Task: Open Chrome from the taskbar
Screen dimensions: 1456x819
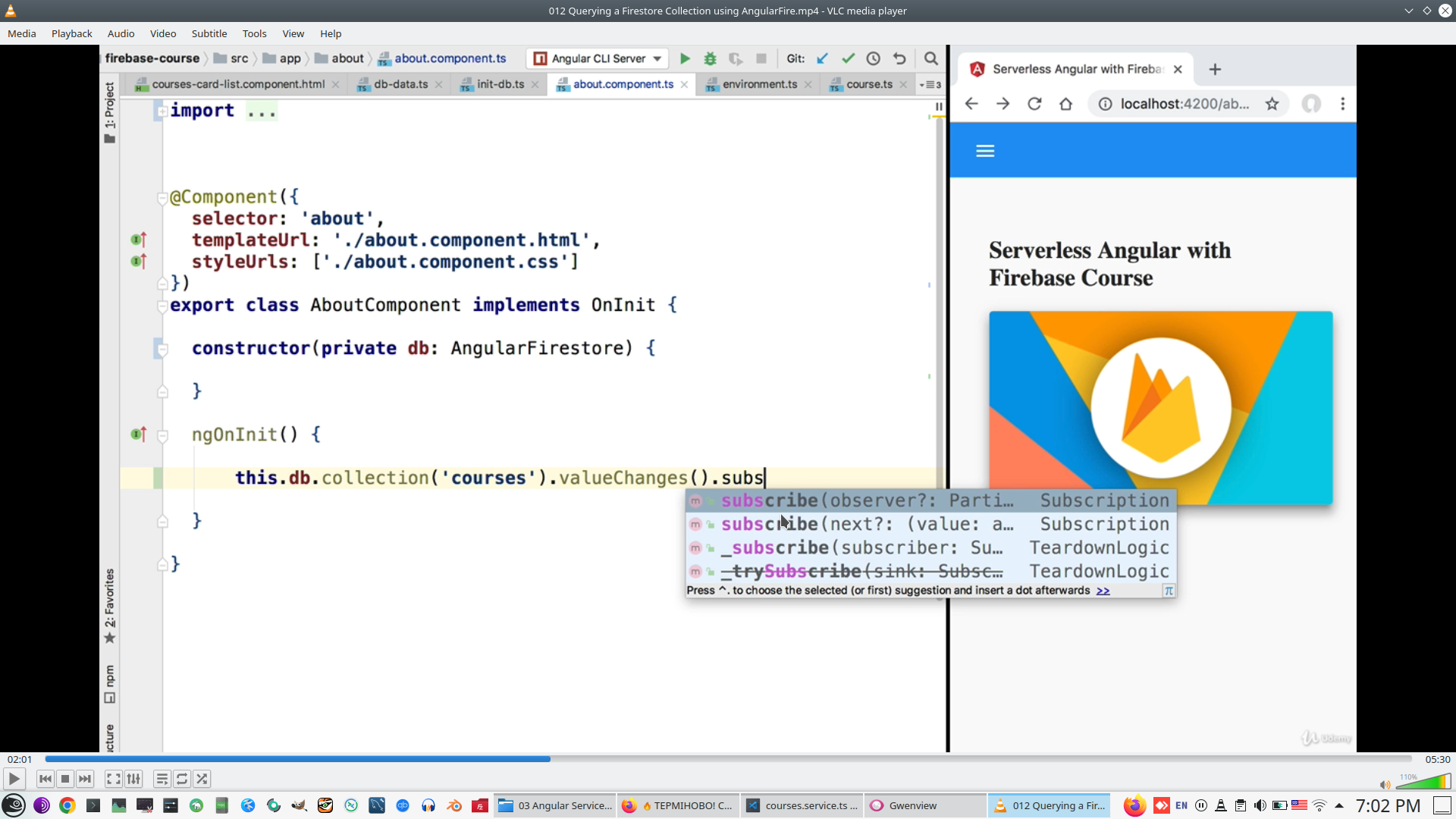Action: click(x=67, y=805)
